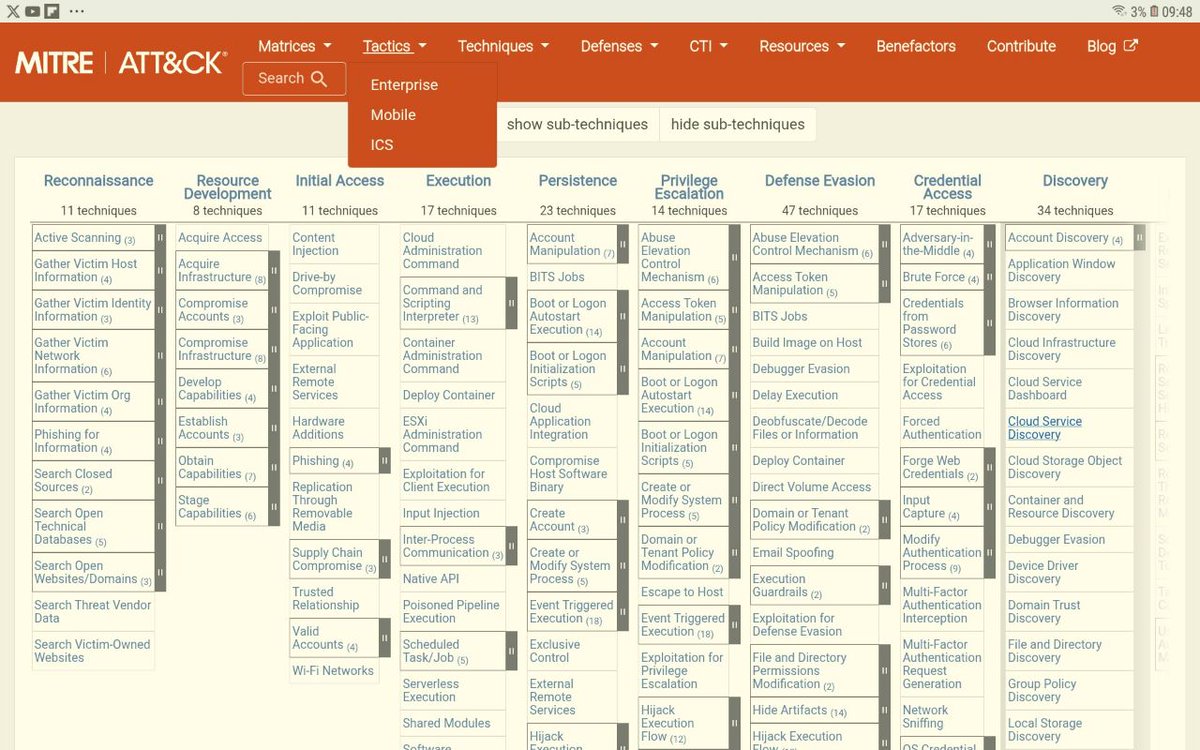
Task: Open the Resources dropdown menu
Action: [x=802, y=46]
